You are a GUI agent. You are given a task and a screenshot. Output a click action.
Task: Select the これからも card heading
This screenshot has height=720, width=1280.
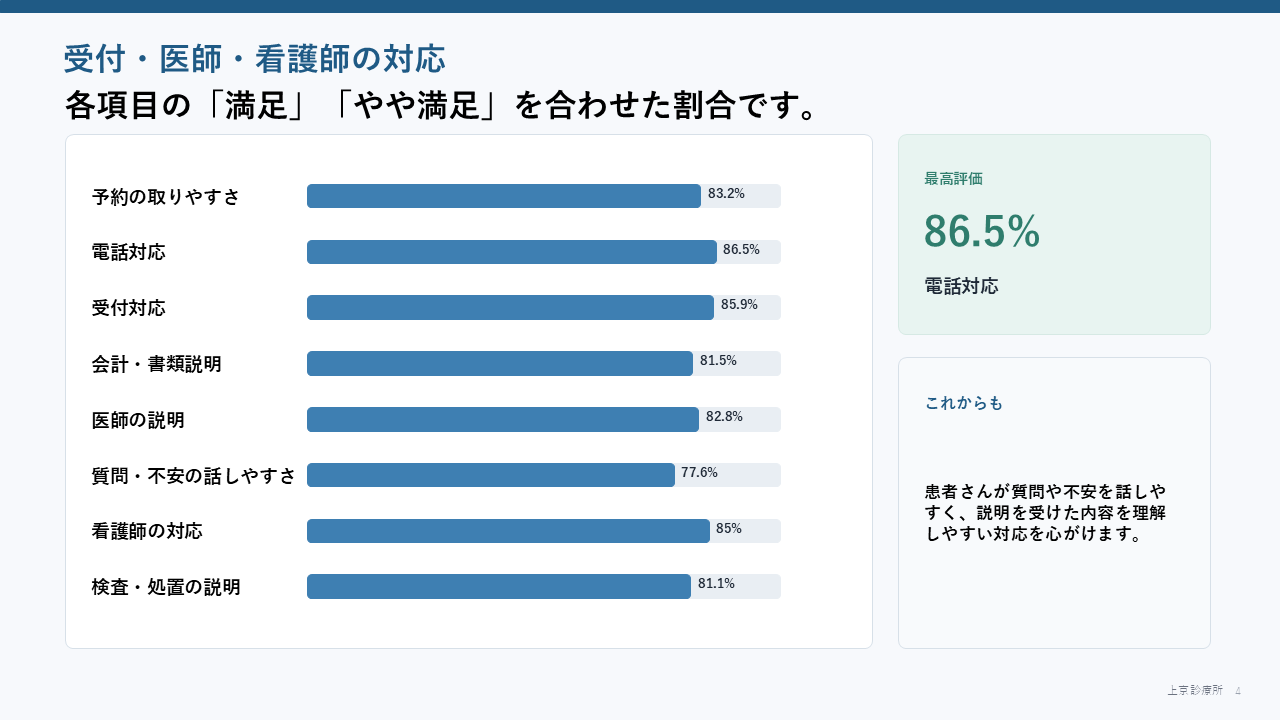964,403
